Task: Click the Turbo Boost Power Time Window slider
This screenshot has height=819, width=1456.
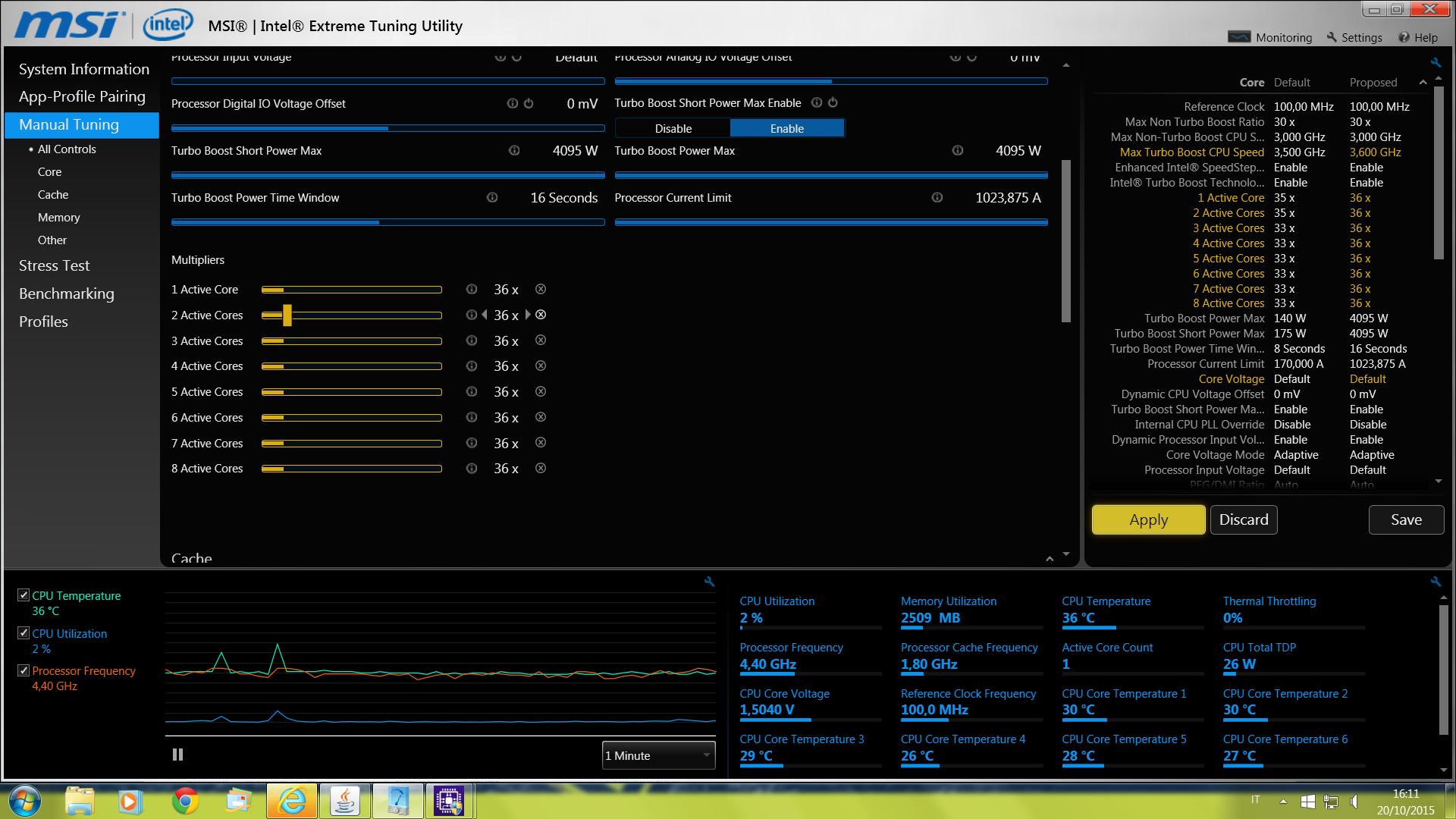Action: click(x=388, y=222)
